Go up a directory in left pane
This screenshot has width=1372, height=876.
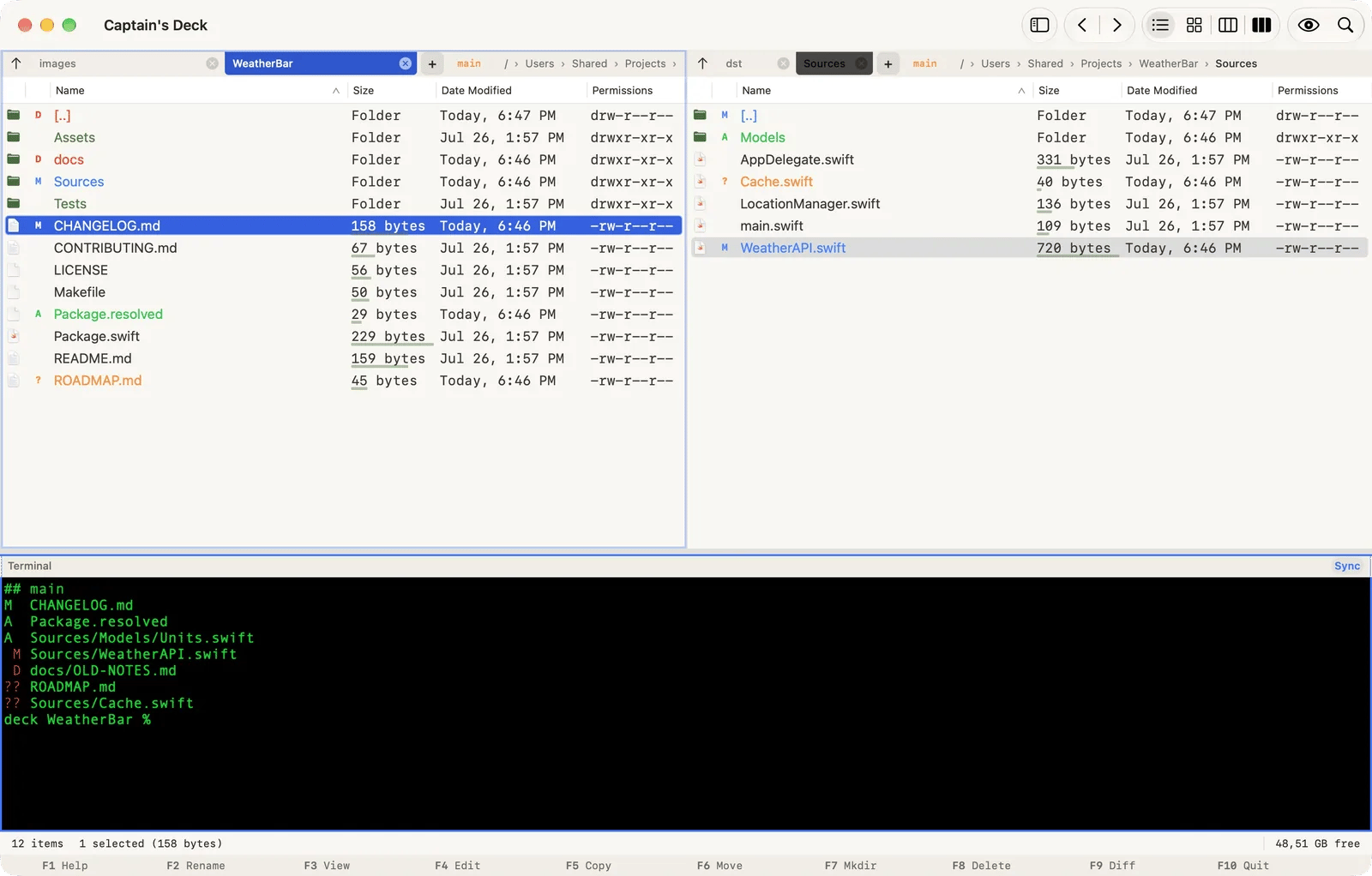tap(16, 63)
